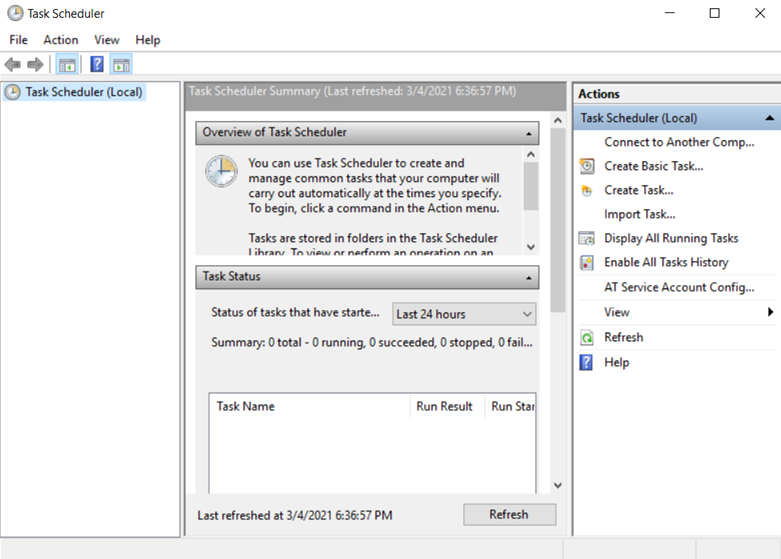The image size is (781, 559).
Task: Click AT Service Account Configuration action
Action: [x=679, y=287]
